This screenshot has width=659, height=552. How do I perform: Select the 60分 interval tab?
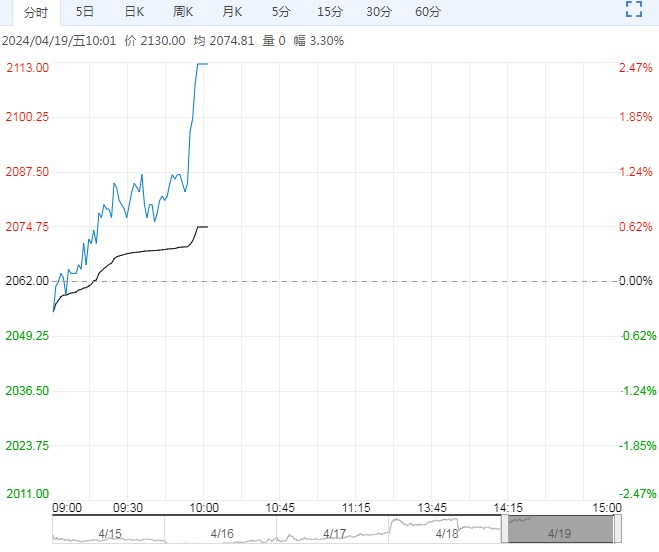pyautogui.click(x=427, y=12)
